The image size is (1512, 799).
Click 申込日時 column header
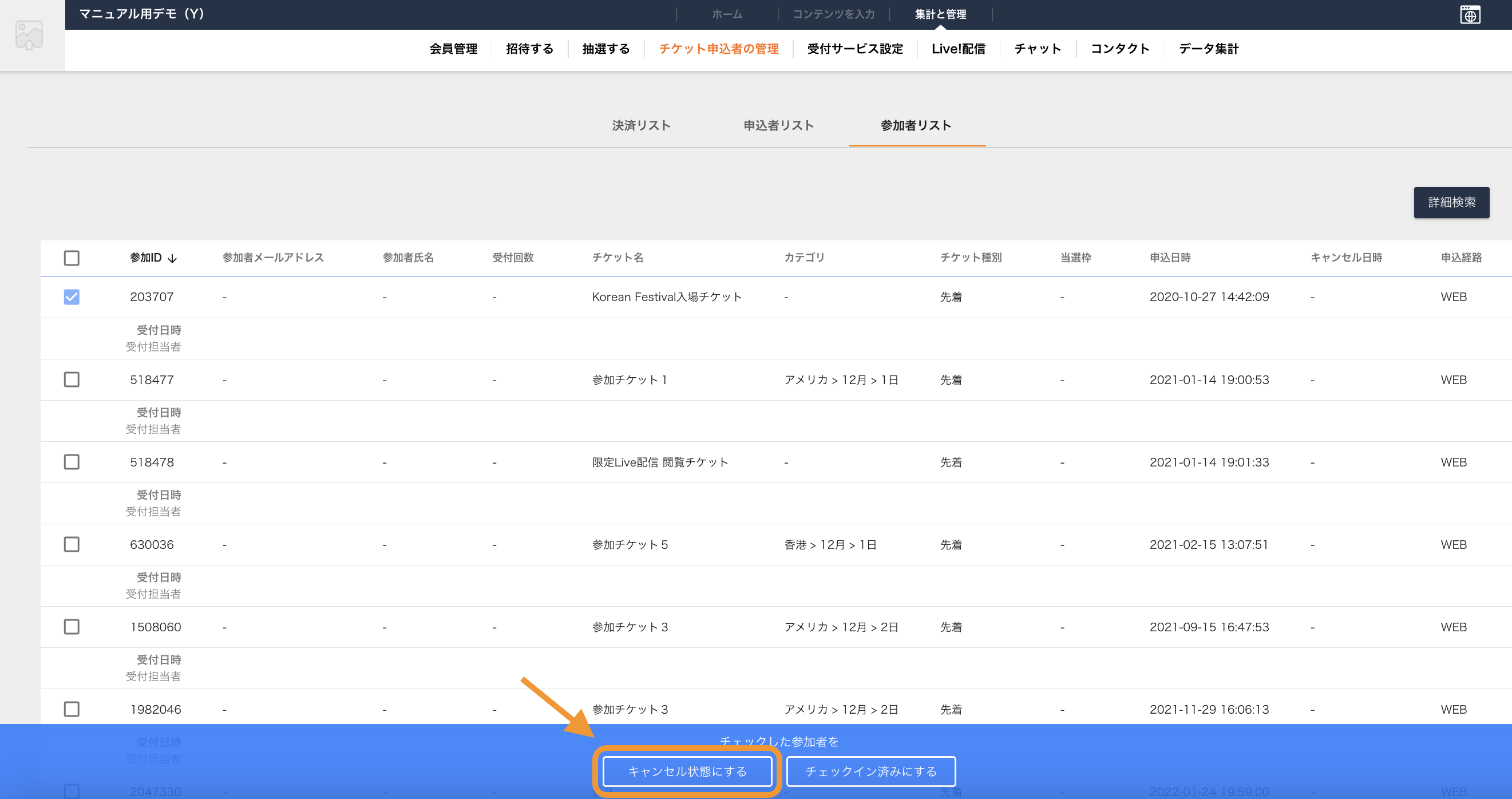pos(1170,258)
